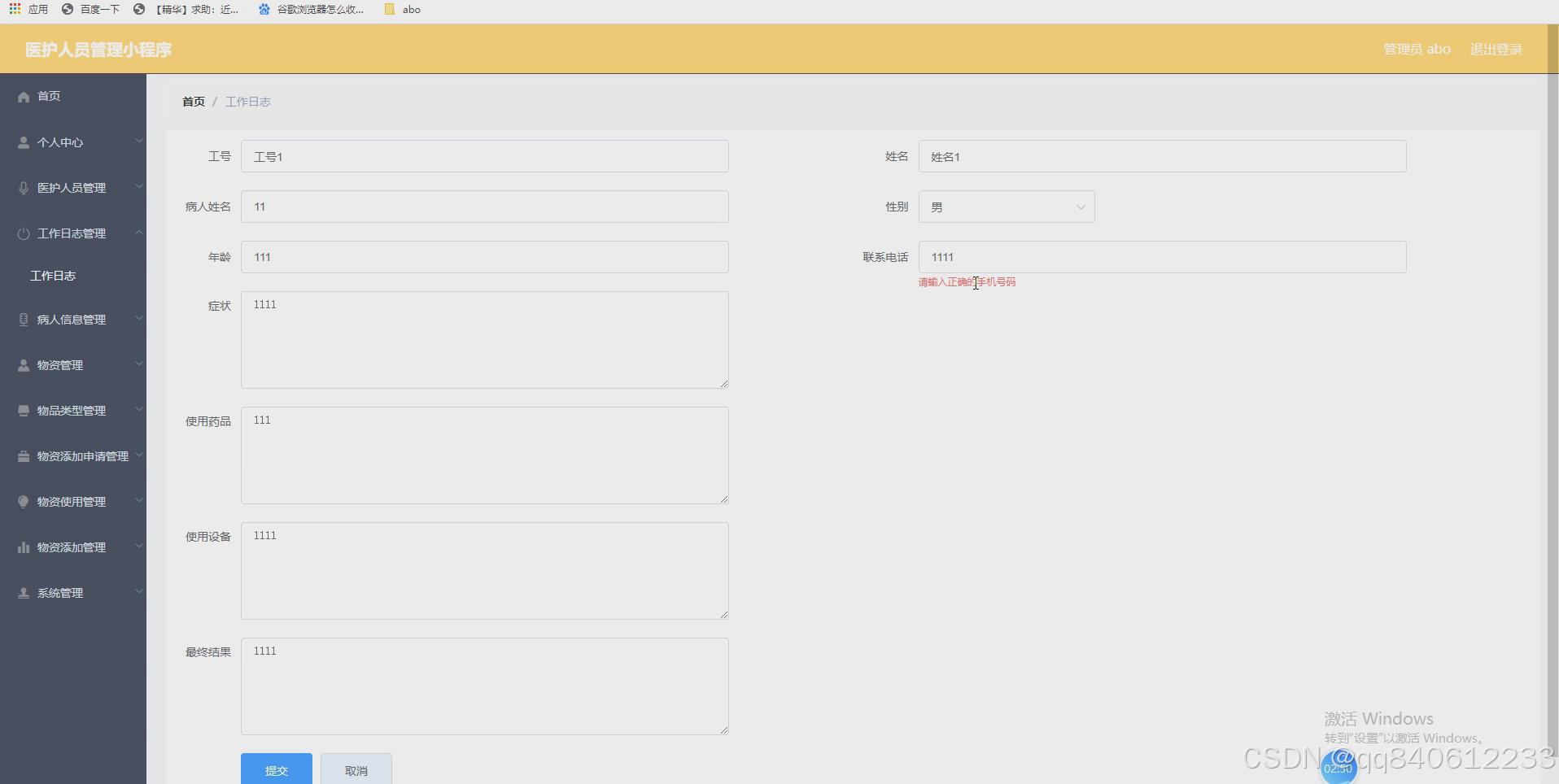1559x784 pixels.
Task: Expand the 个人中心 menu chevron
Action: tap(139, 141)
